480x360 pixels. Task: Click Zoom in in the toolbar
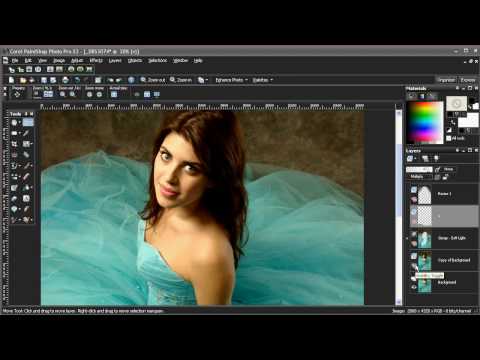click(x=181, y=80)
